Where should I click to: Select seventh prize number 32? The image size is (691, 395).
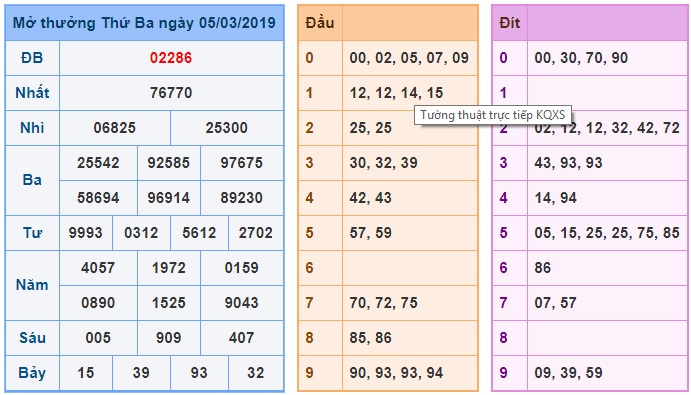[256, 373]
